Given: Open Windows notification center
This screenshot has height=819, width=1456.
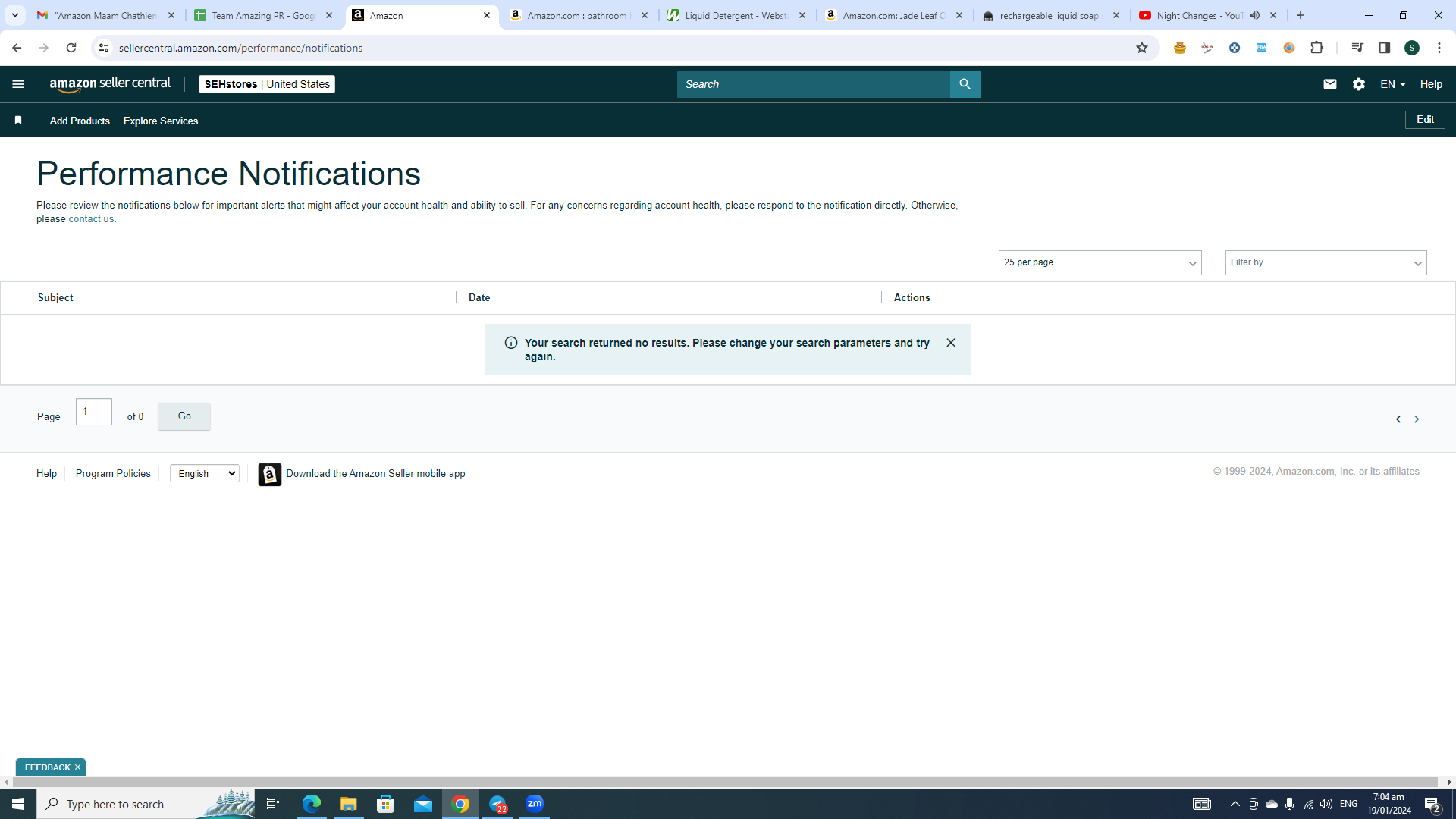Looking at the screenshot, I should pos(1432,804).
